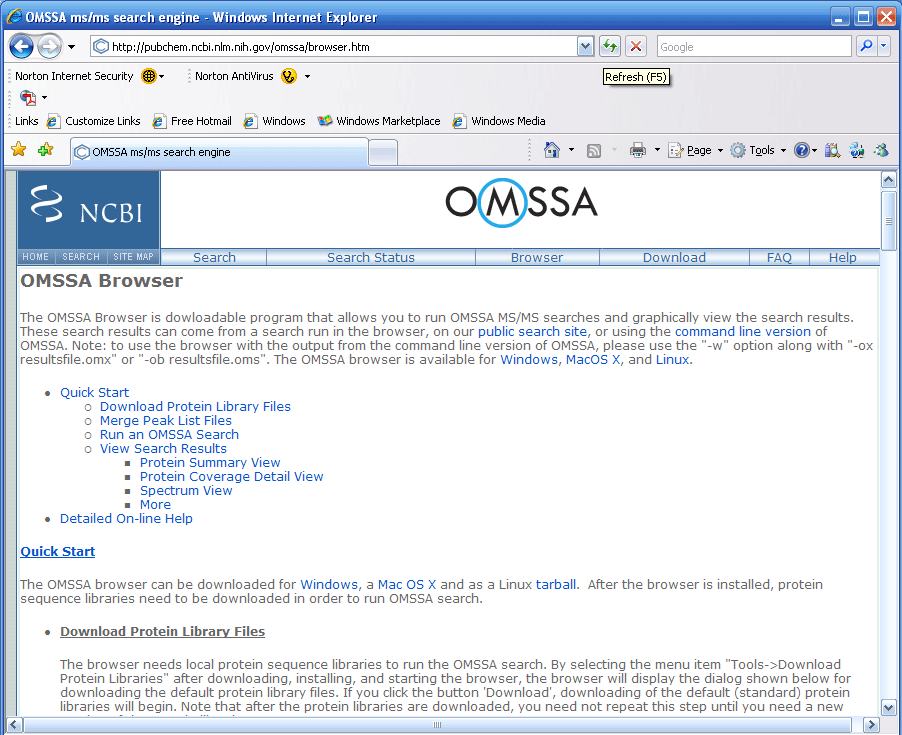Open the Windows Marketplace link

379,121
